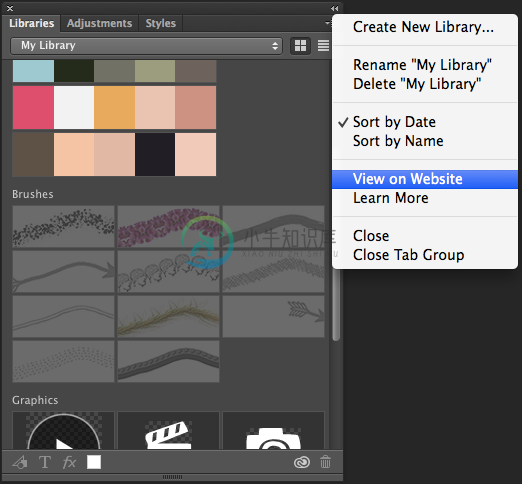
Task: Click the Add Layer Style fx icon
Action: pos(69,462)
